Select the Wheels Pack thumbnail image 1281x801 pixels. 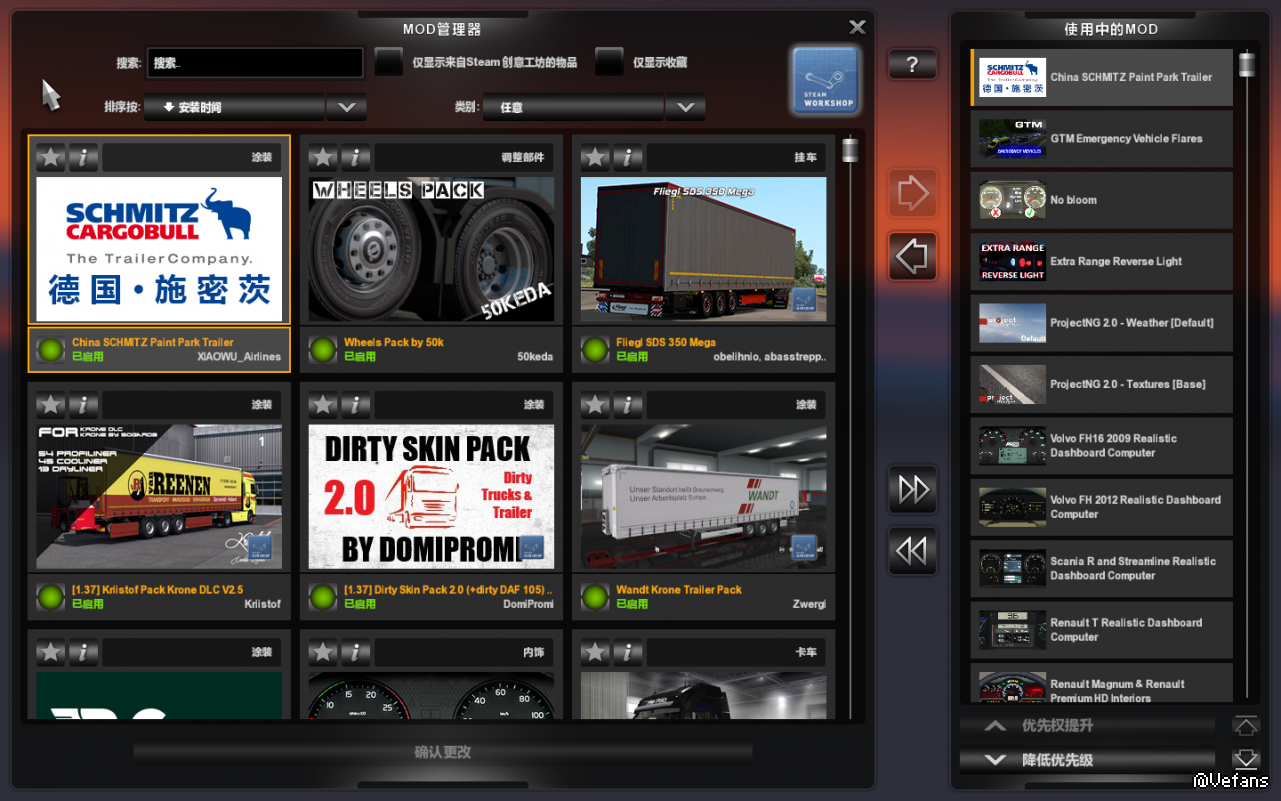pos(431,249)
